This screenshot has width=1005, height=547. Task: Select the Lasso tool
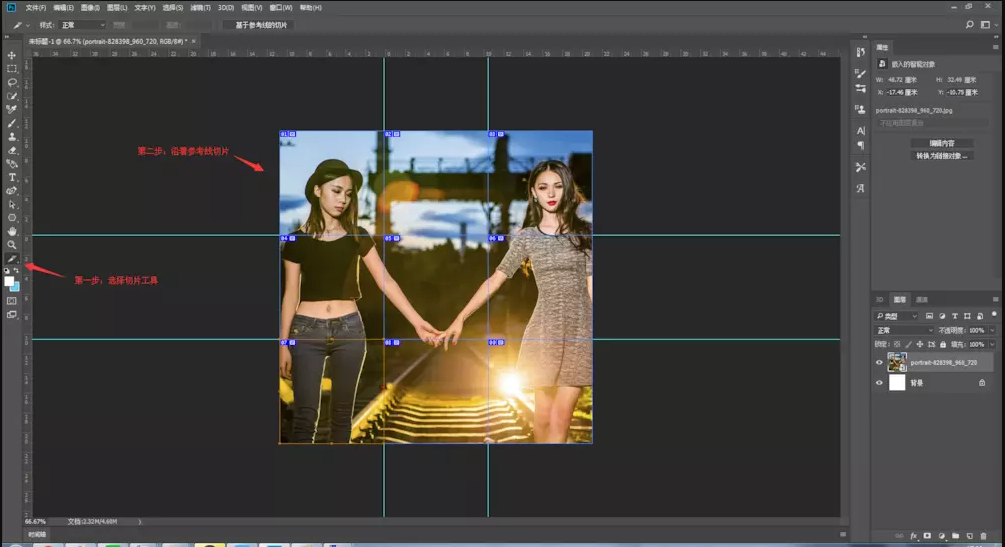tap(12, 83)
